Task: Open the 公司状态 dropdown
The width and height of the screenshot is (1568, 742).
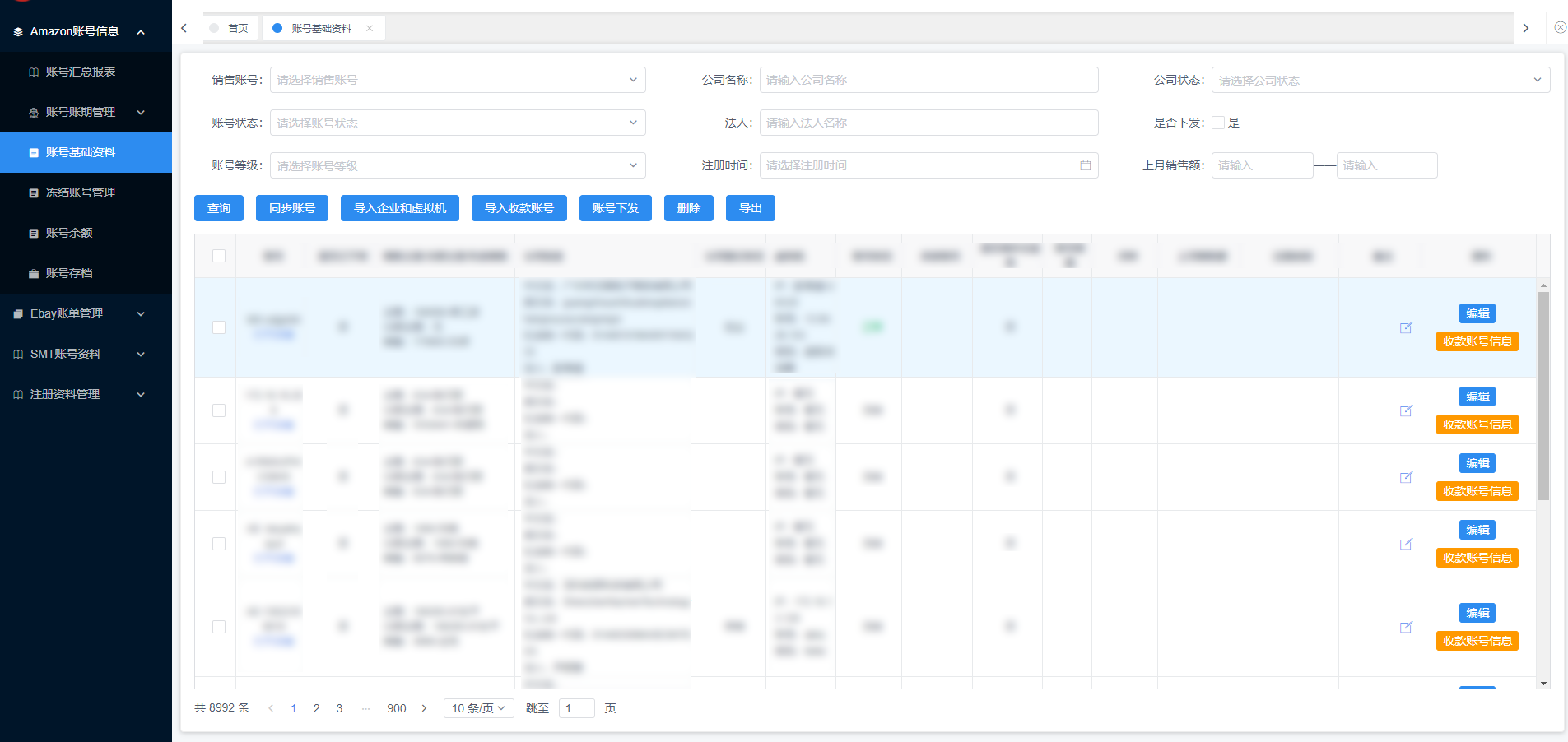Action: pos(1380,80)
